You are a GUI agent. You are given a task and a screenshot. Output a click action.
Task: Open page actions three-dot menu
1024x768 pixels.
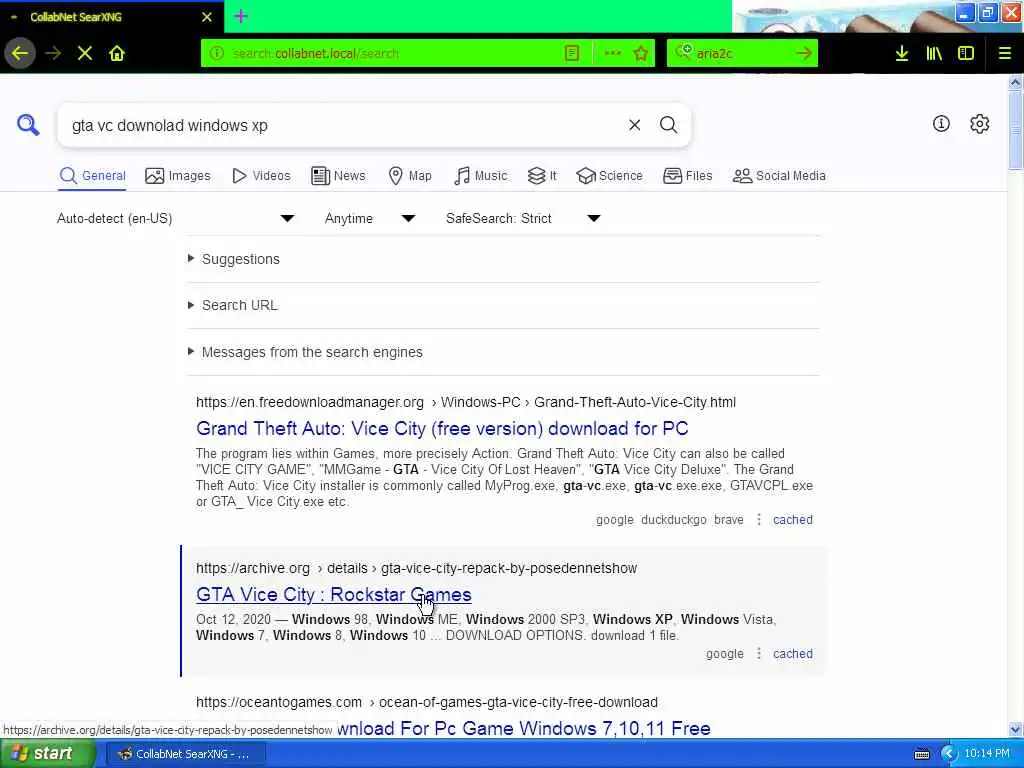pyautogui.click(x=613, y=54)
